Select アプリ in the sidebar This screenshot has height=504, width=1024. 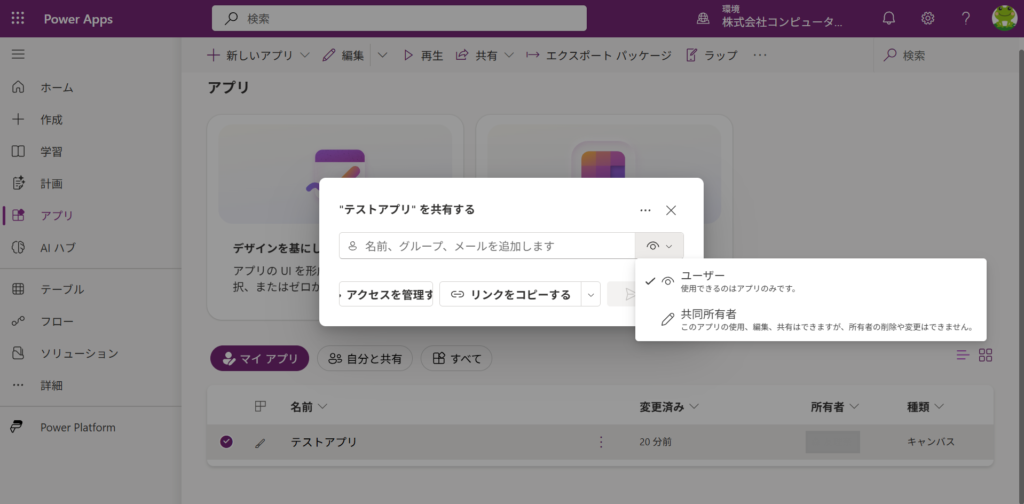pos(42,215)
